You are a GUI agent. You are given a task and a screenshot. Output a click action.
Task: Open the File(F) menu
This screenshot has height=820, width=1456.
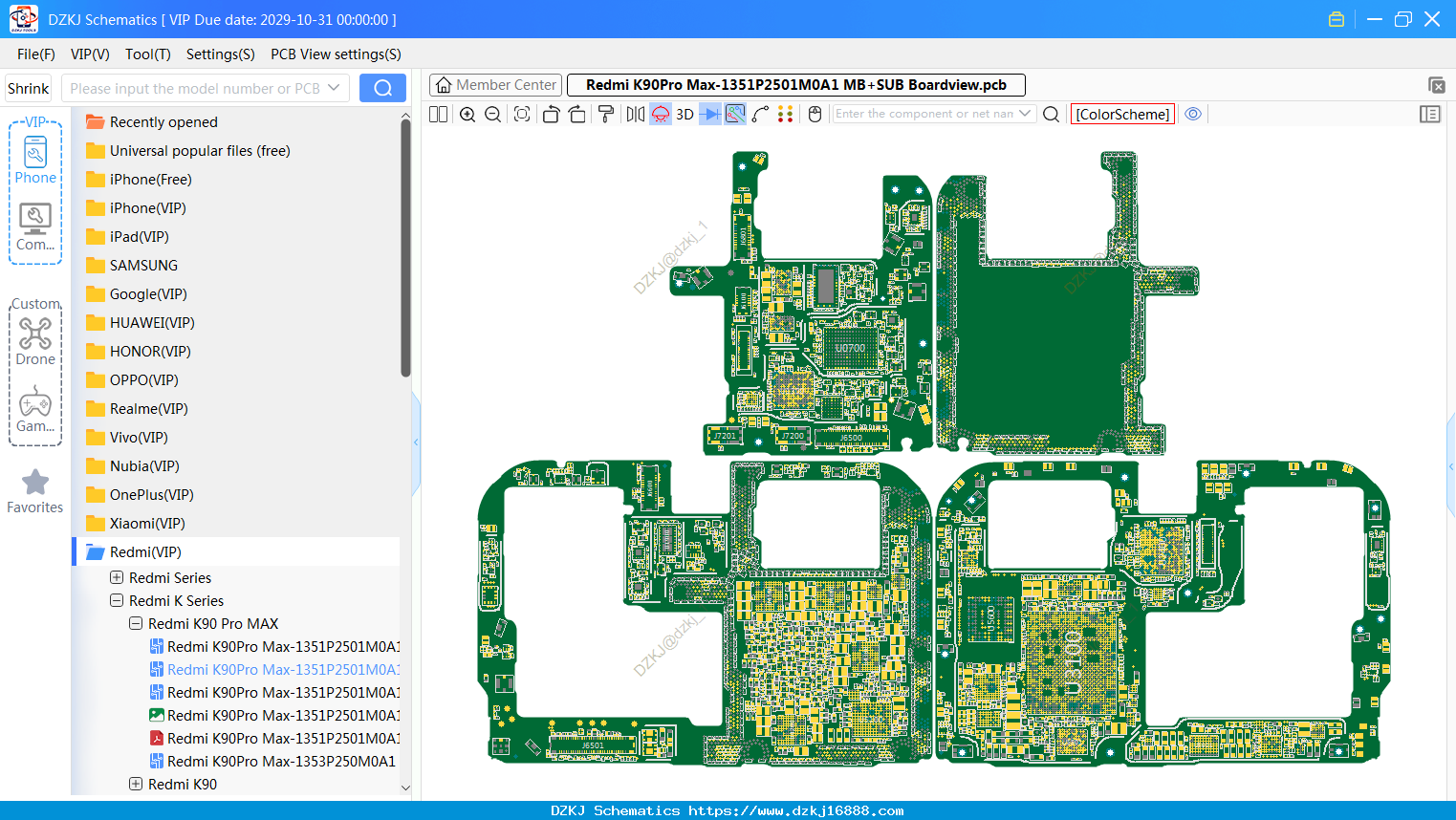tap(36, 54)
